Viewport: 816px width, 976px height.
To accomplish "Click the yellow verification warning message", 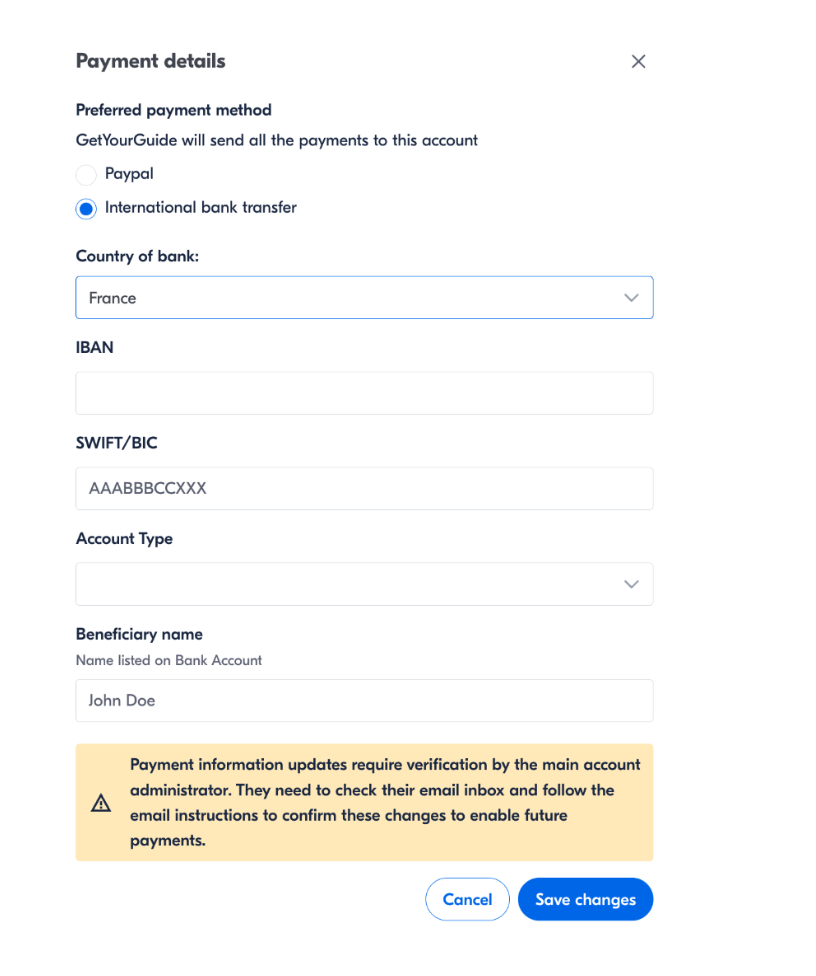I will coord(385,803).
